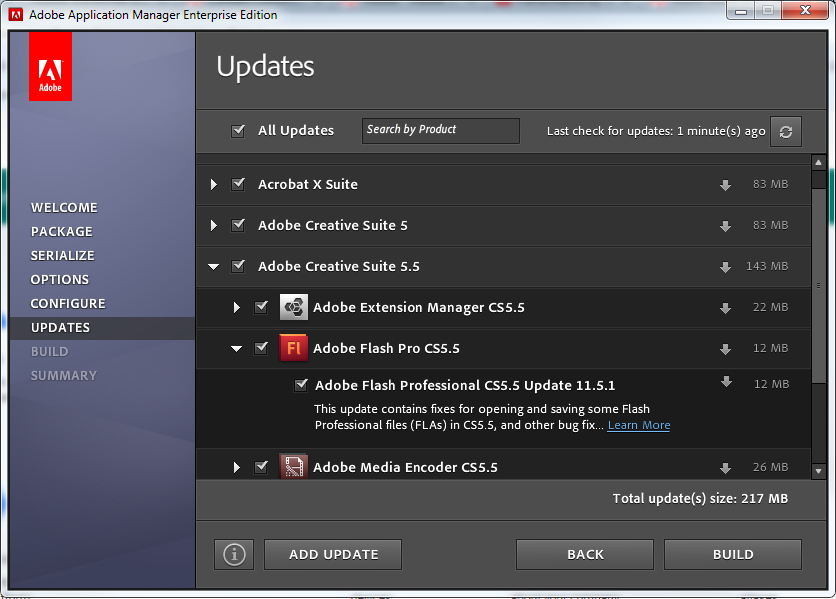Click the download icon next to Flash Professional Update 11.5.1
The width and height of the screenshot is (836, 599).
click(724, 383)
